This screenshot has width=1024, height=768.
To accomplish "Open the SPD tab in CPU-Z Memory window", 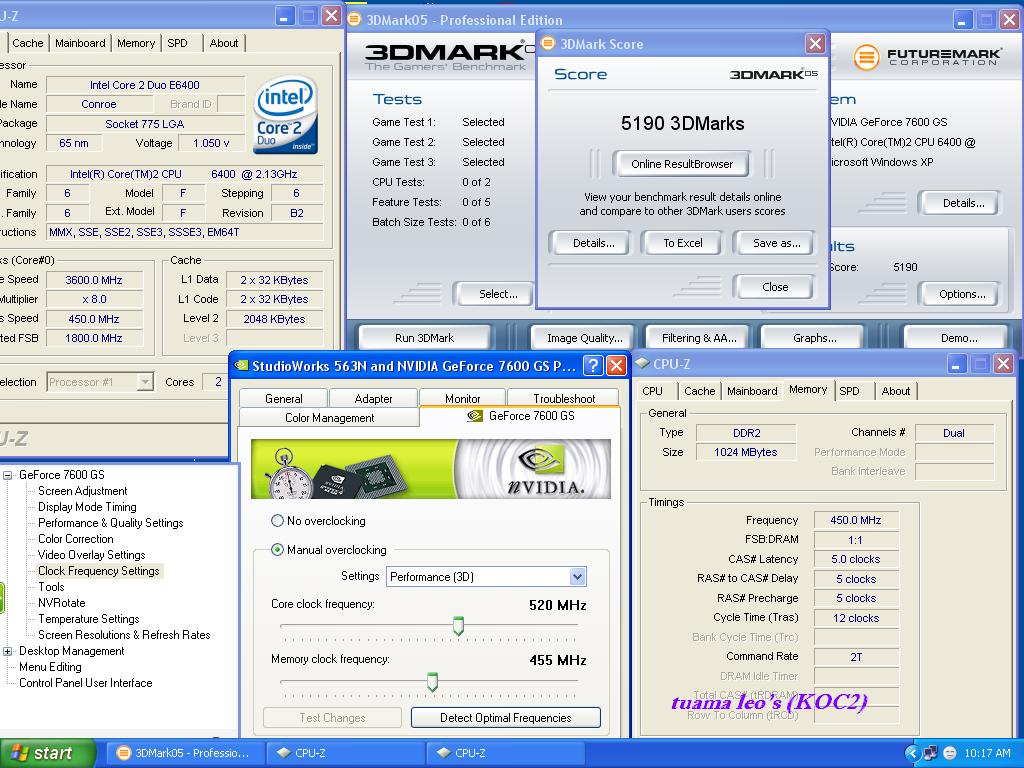I will pos(849,391).
